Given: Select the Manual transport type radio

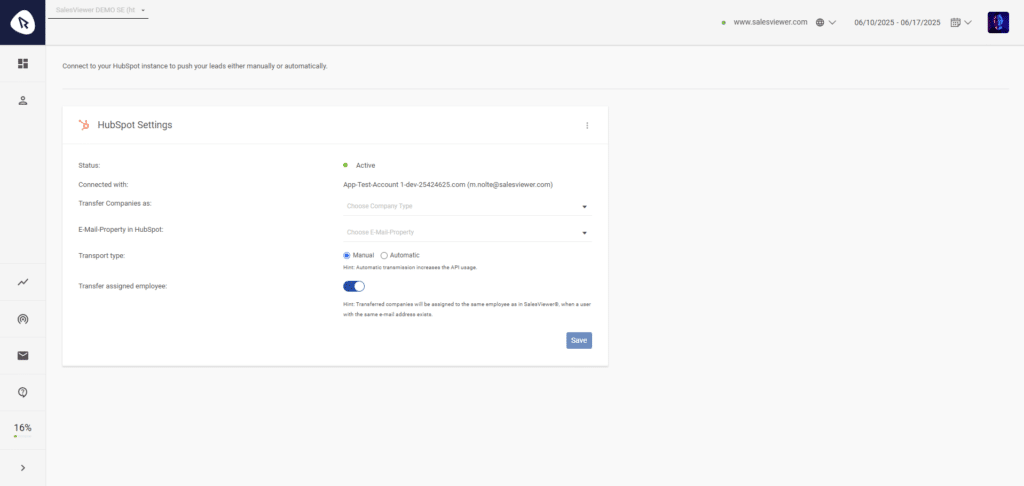Looking at the screenshot, I should click(x=347, y=255).
